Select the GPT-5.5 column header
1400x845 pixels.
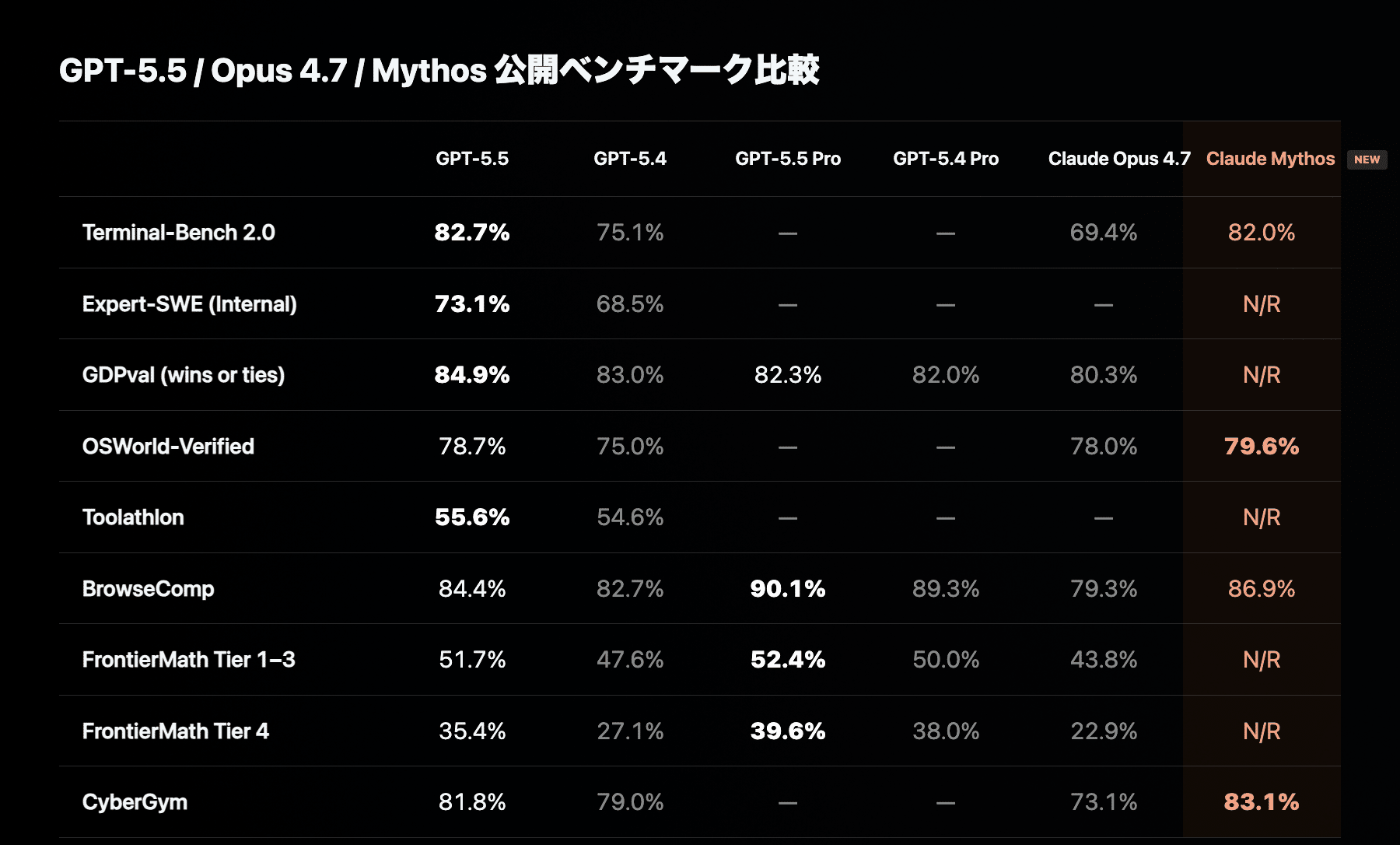[x=472, y=159]
